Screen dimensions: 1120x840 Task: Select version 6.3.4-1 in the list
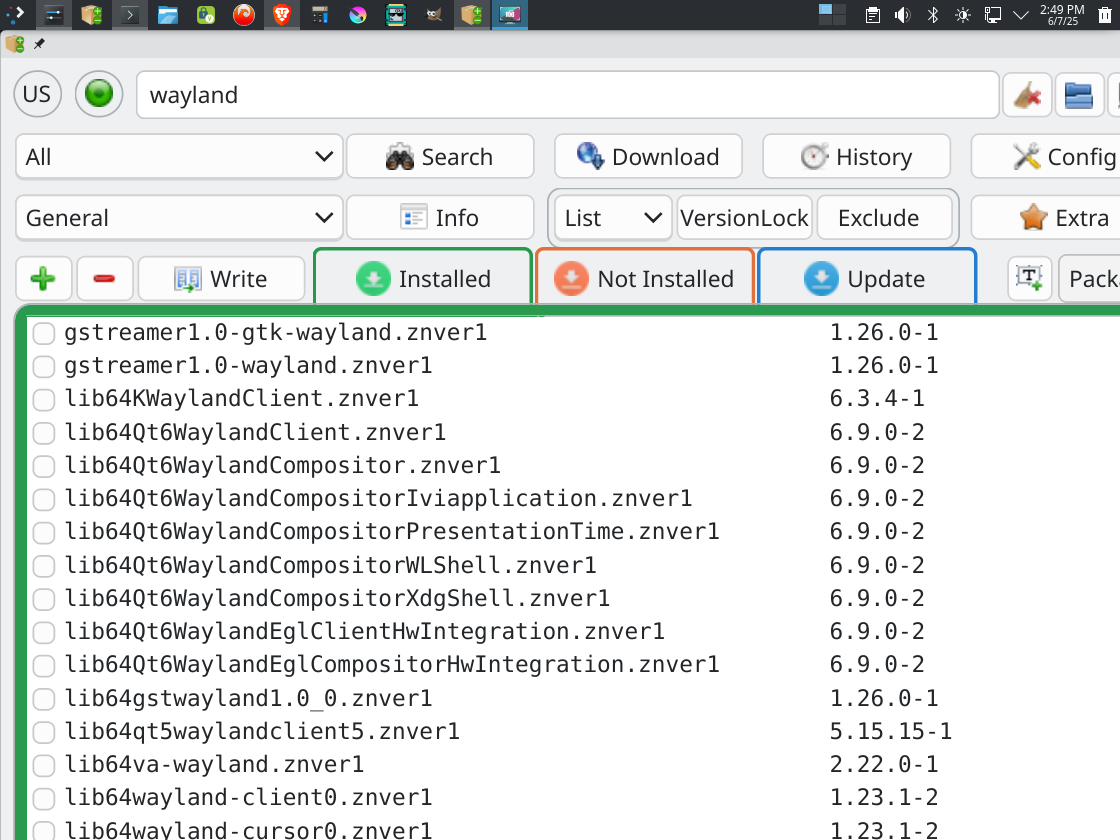click(877, 399)
